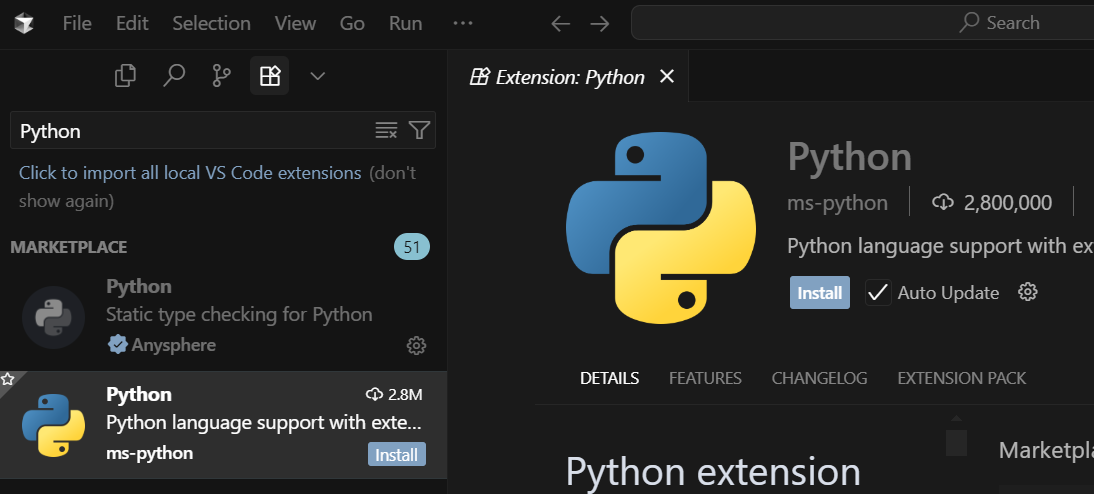Image resolution: width=1094 pixels, height=494 pixels.
Task: Click the Python logo in the ms-python list item
Action: coord(54,425)
